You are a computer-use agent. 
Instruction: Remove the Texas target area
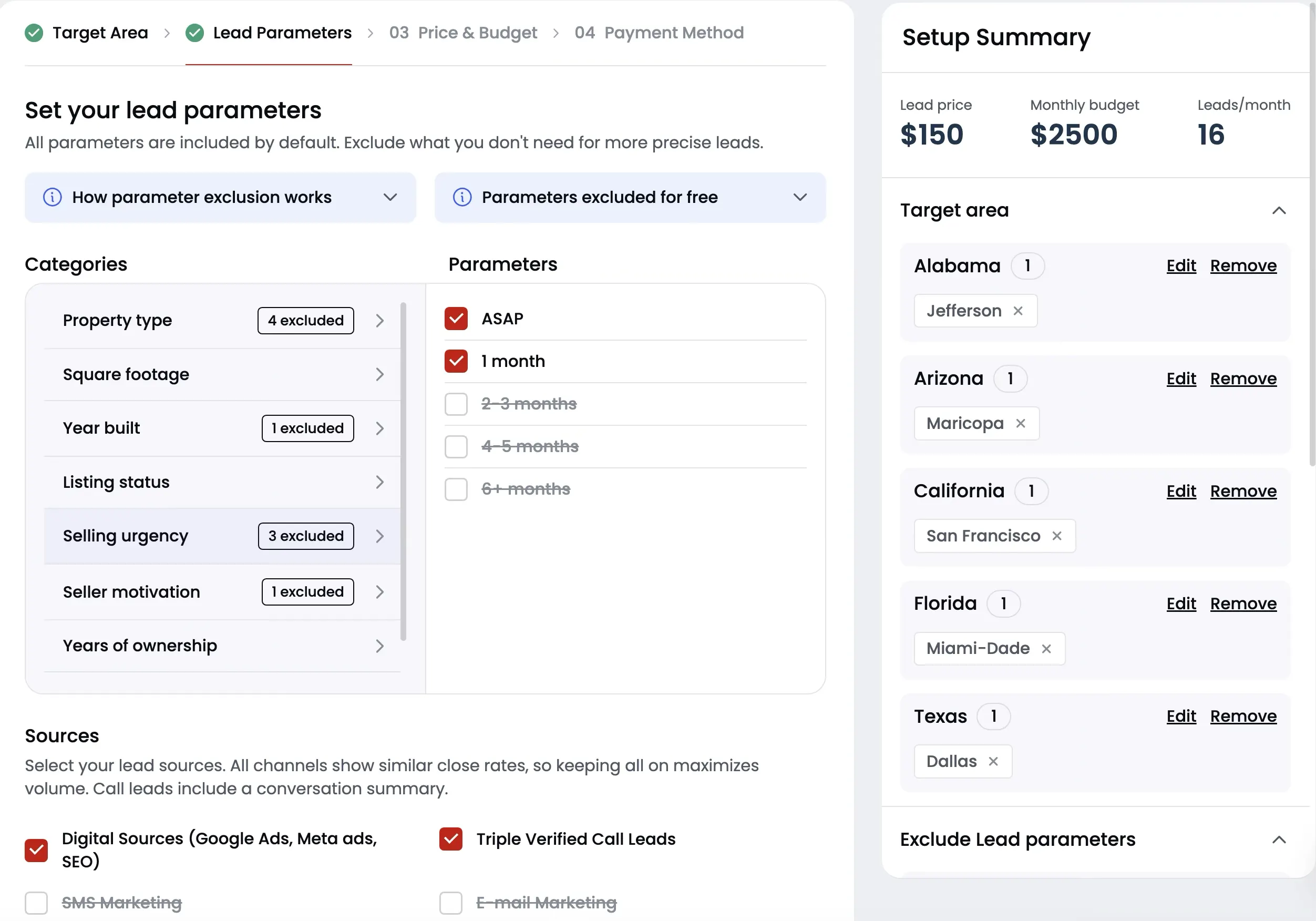pos(1243,717)
